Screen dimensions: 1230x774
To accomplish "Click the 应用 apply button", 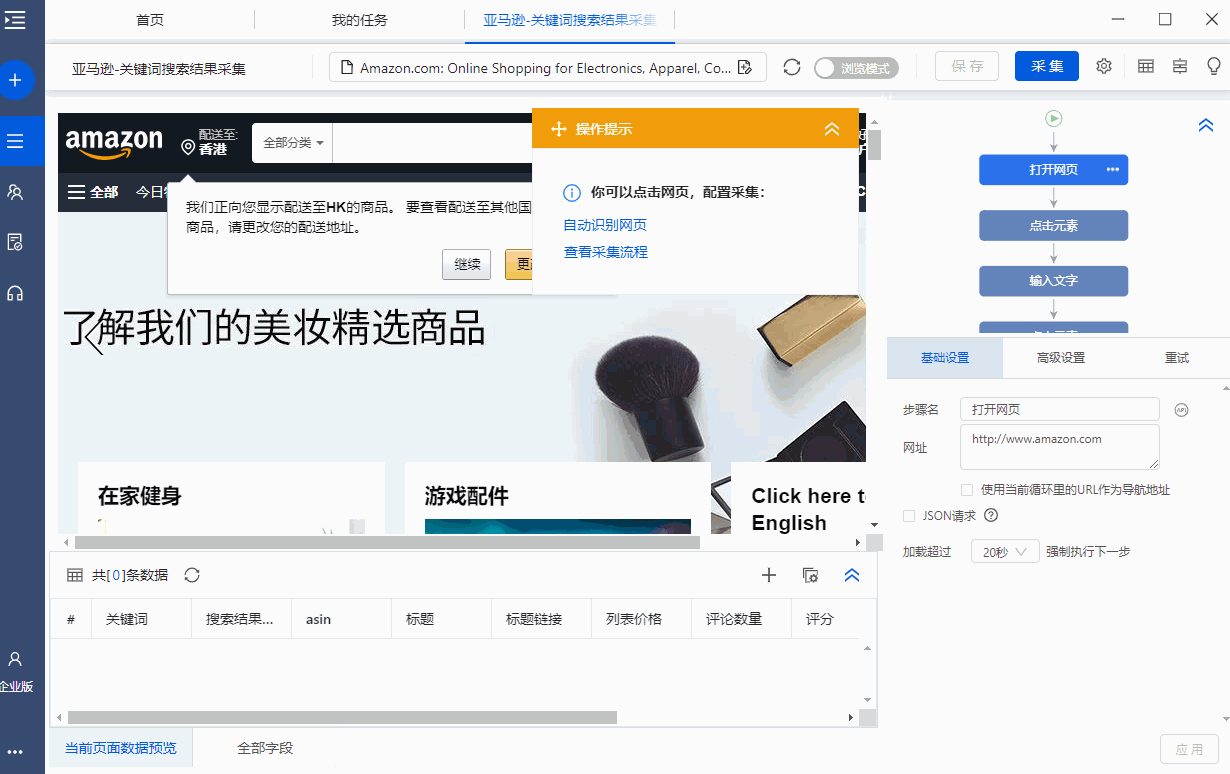I will [1189, 749].
